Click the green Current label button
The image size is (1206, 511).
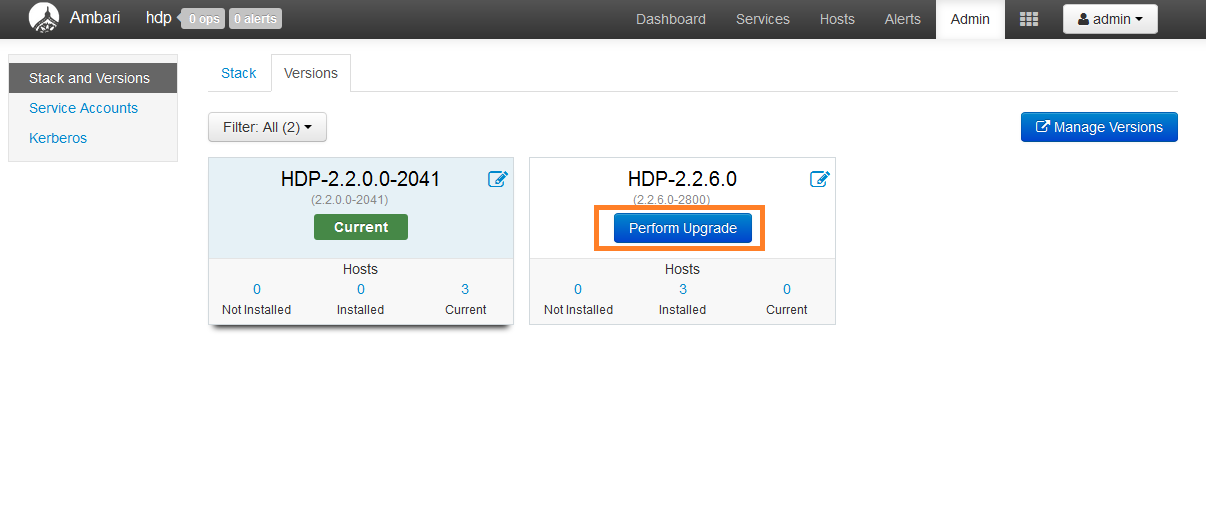click(x=361, y=227)
